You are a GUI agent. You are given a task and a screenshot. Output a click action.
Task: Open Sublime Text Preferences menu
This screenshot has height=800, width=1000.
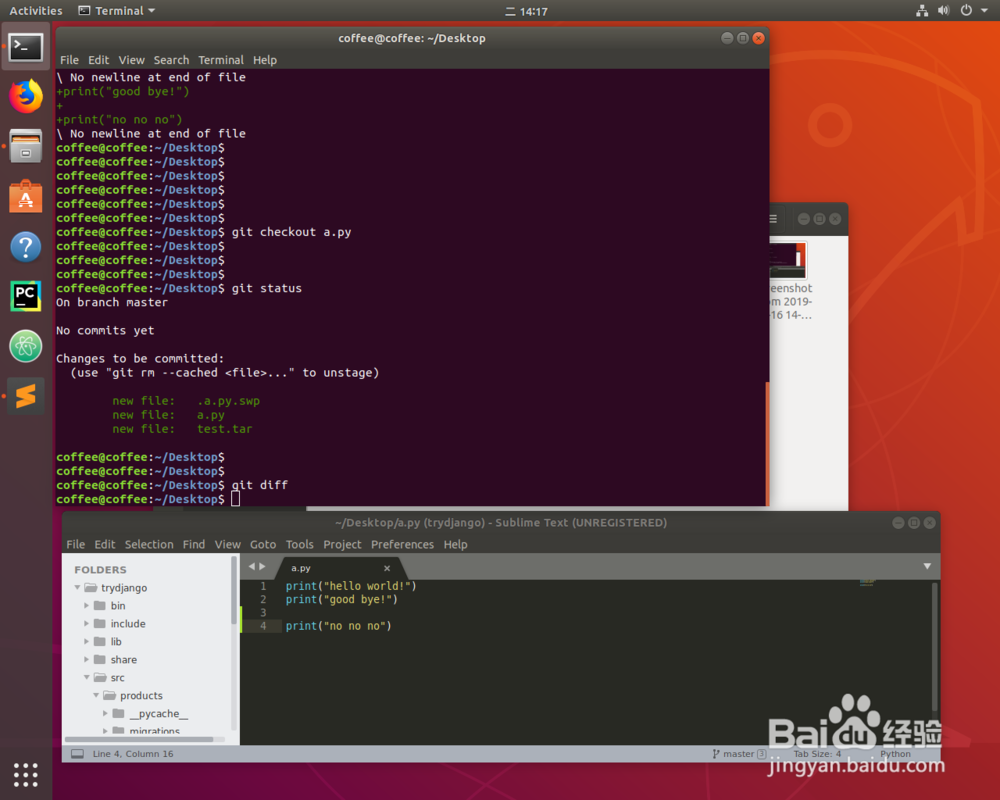click(402, 544)
